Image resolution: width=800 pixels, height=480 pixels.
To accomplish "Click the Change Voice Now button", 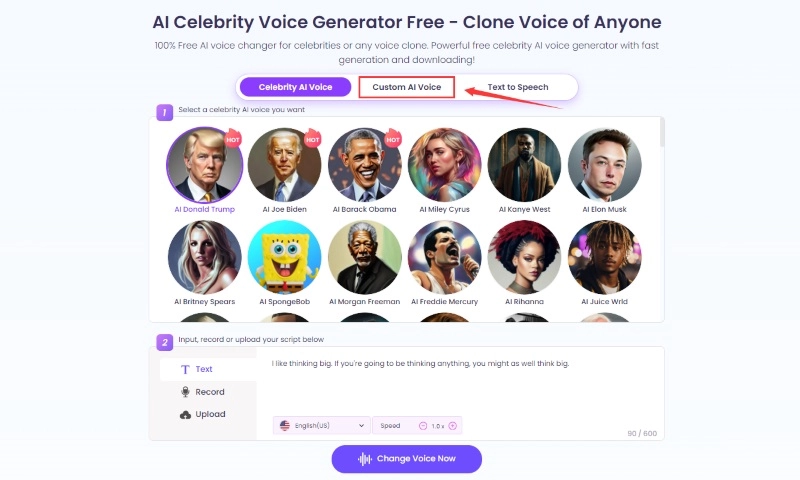I will coord(407,459).
